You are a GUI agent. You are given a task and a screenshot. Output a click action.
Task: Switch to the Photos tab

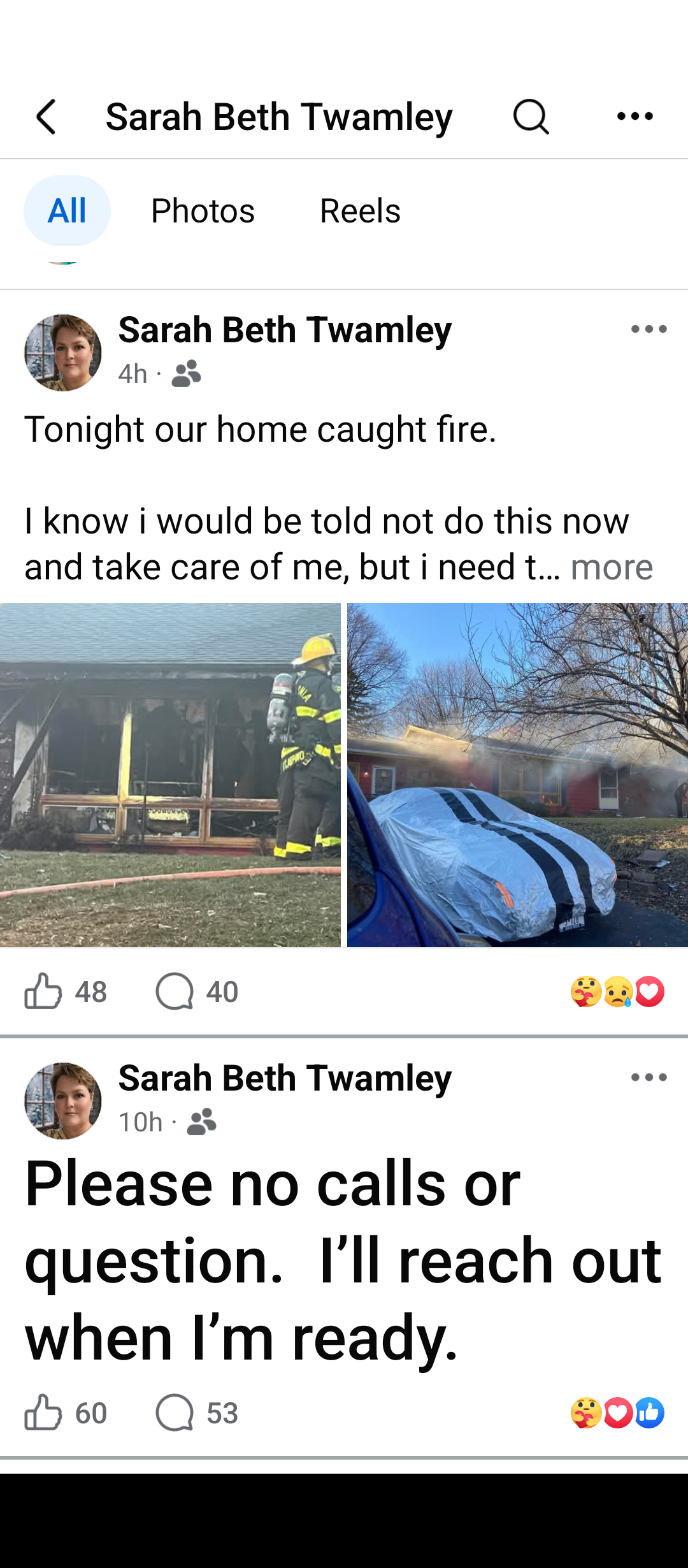[203, 210]
